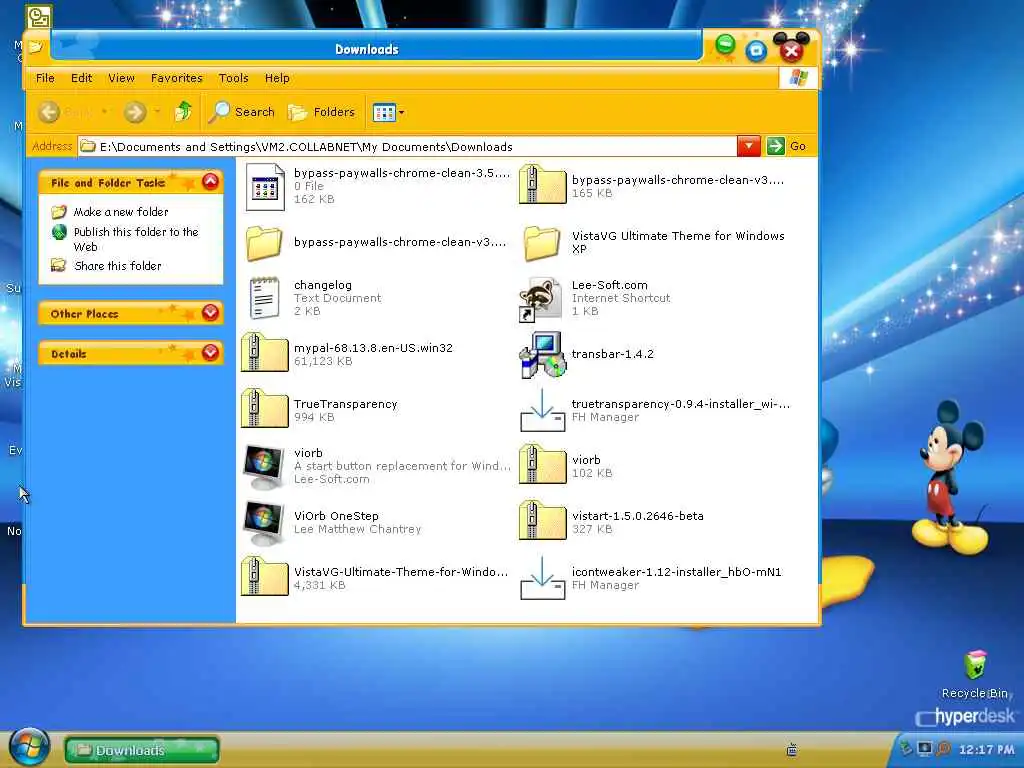Click Share this folder link
This screenshot has height=768, width=1024.
pos(118,266)
